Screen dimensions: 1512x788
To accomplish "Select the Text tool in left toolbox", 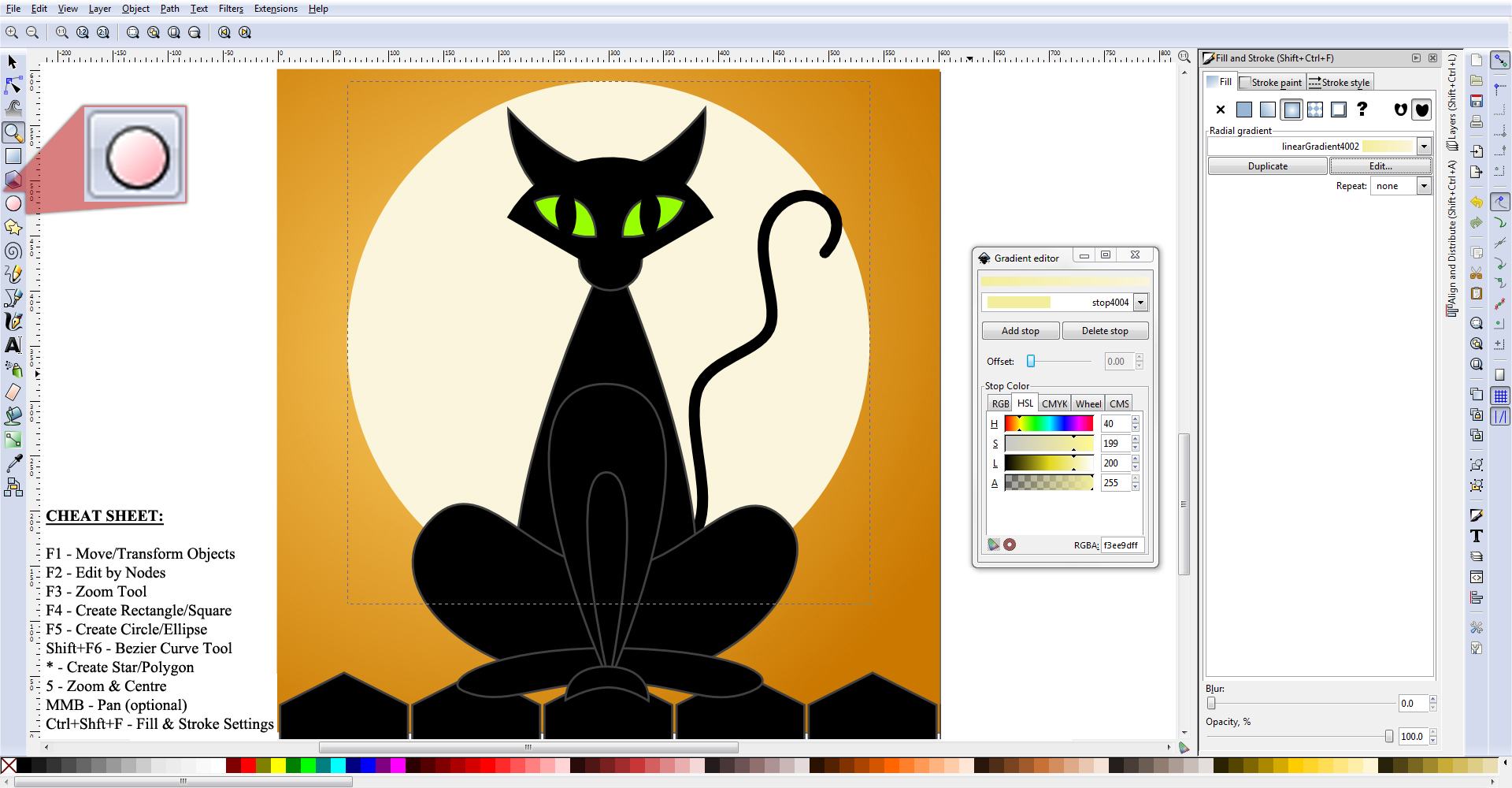I will (x=13, y=345).
